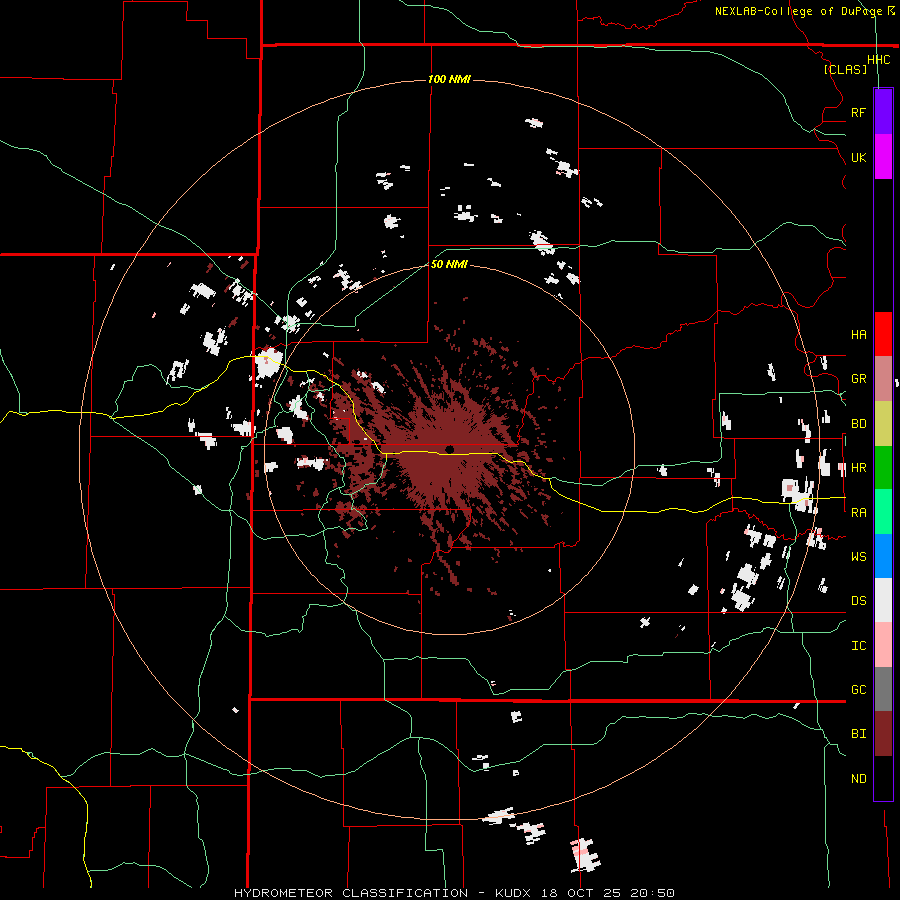Click the RA legend label
Image resolution: width=900 pixels, height=900 pixels.
coord(858,513)
